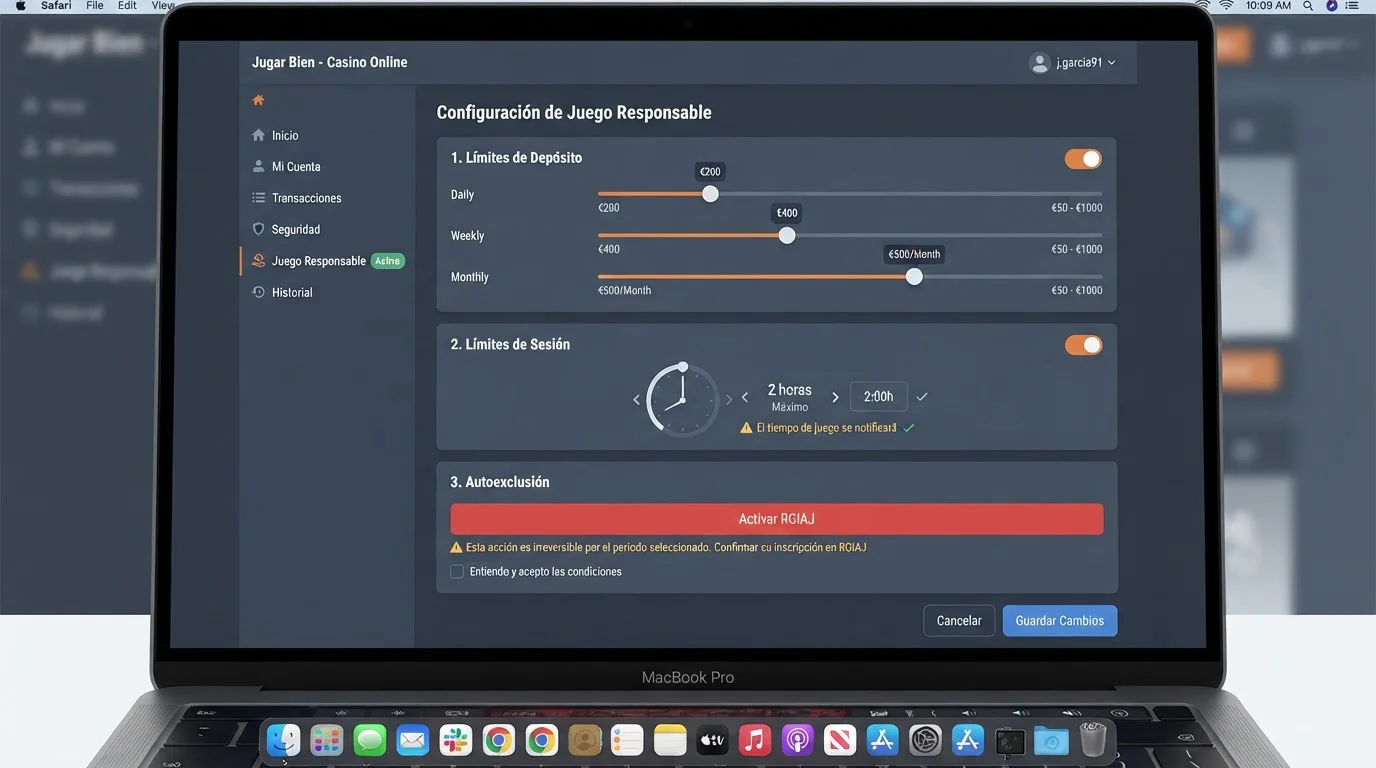This screenshot has width=1376, height=768.
Task: Open Launchpad from the dock
Action: tap(327, 740)
